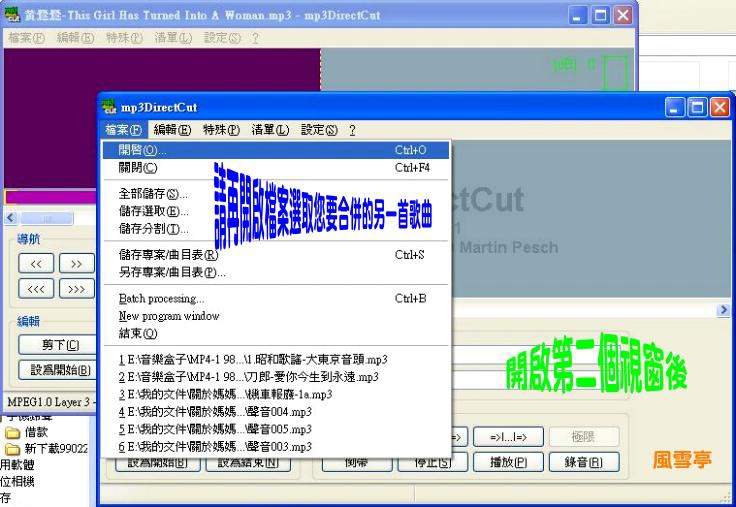
Task: Open 編輯(E) menu in front window
Action: [172, 130]
